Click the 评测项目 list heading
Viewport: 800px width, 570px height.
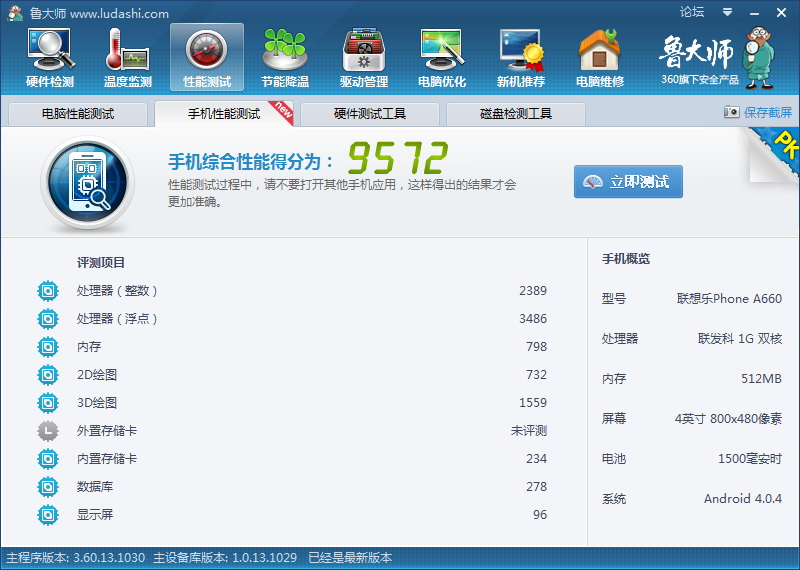coord(101,263)
